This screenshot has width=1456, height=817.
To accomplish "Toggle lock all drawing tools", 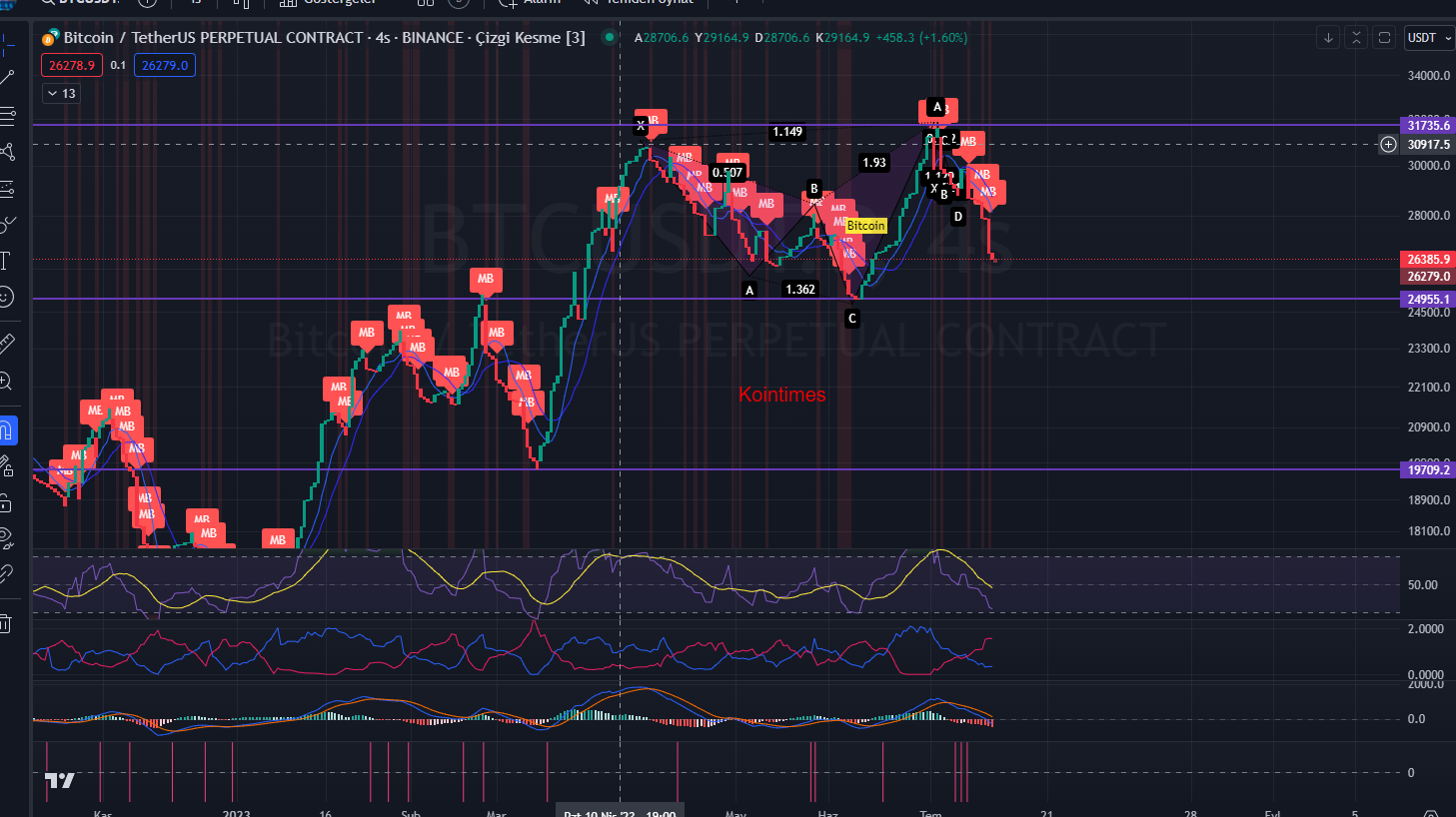I will (x=7, y=502).
